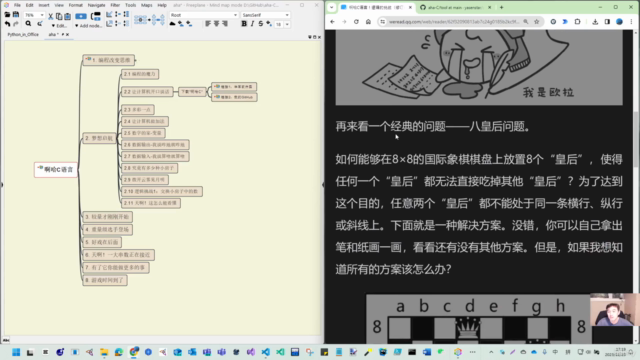Open the font size dropdown arrow
Screen dimensions: 640x360
pos(287,24)
